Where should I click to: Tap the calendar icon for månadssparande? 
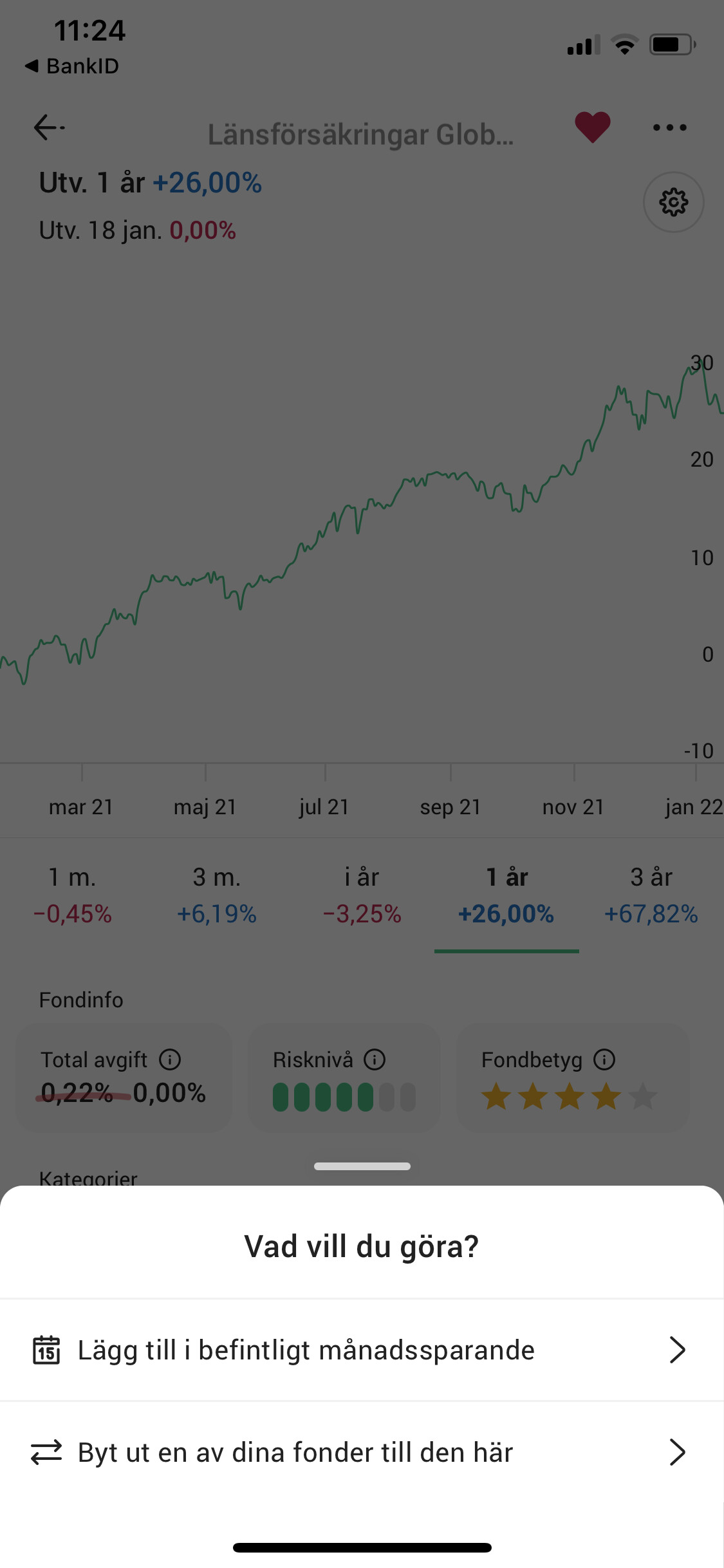coord(46,1350)
